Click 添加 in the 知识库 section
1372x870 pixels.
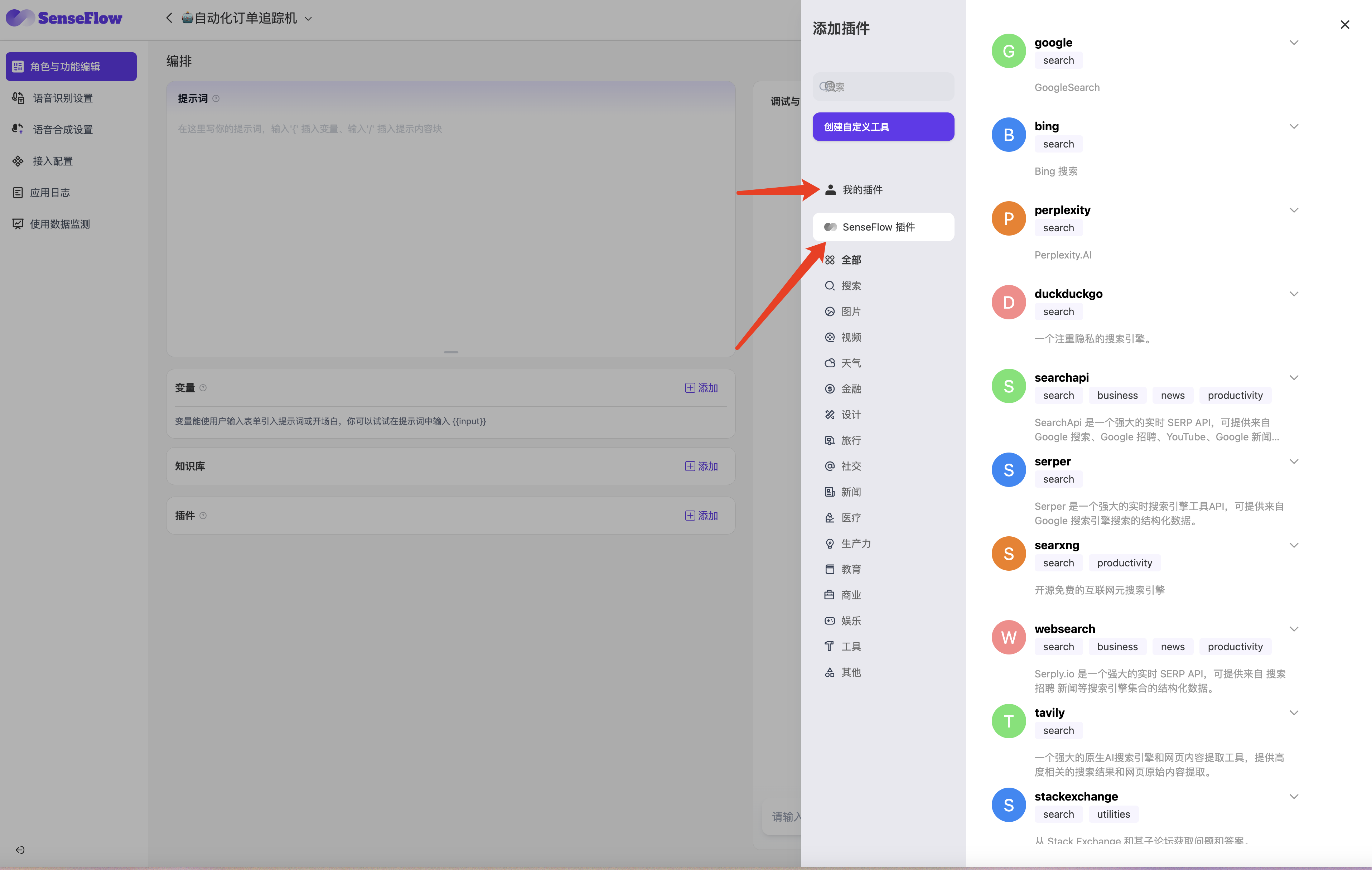[701, 466]
